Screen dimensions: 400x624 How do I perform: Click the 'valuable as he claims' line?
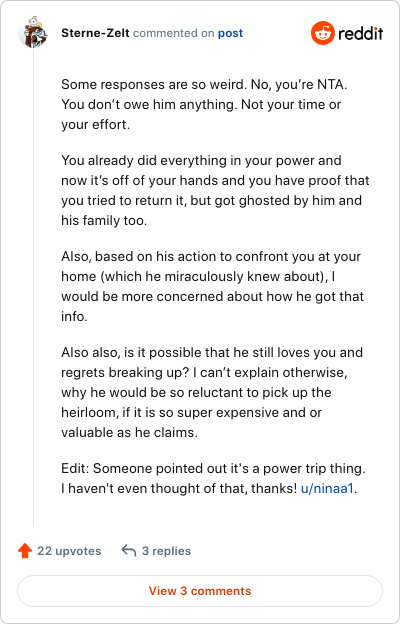[x=129, y=433]
